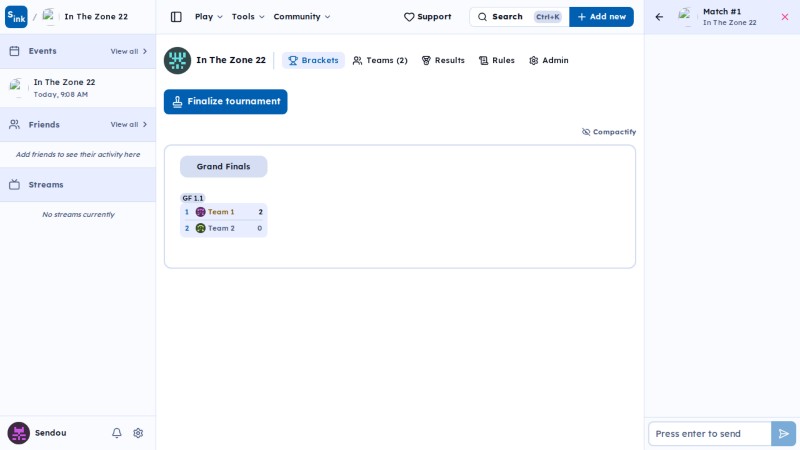Click In The Zone 22 breadcrumb
The width and height of the screenshot is (800, 450).
[96, 17]
